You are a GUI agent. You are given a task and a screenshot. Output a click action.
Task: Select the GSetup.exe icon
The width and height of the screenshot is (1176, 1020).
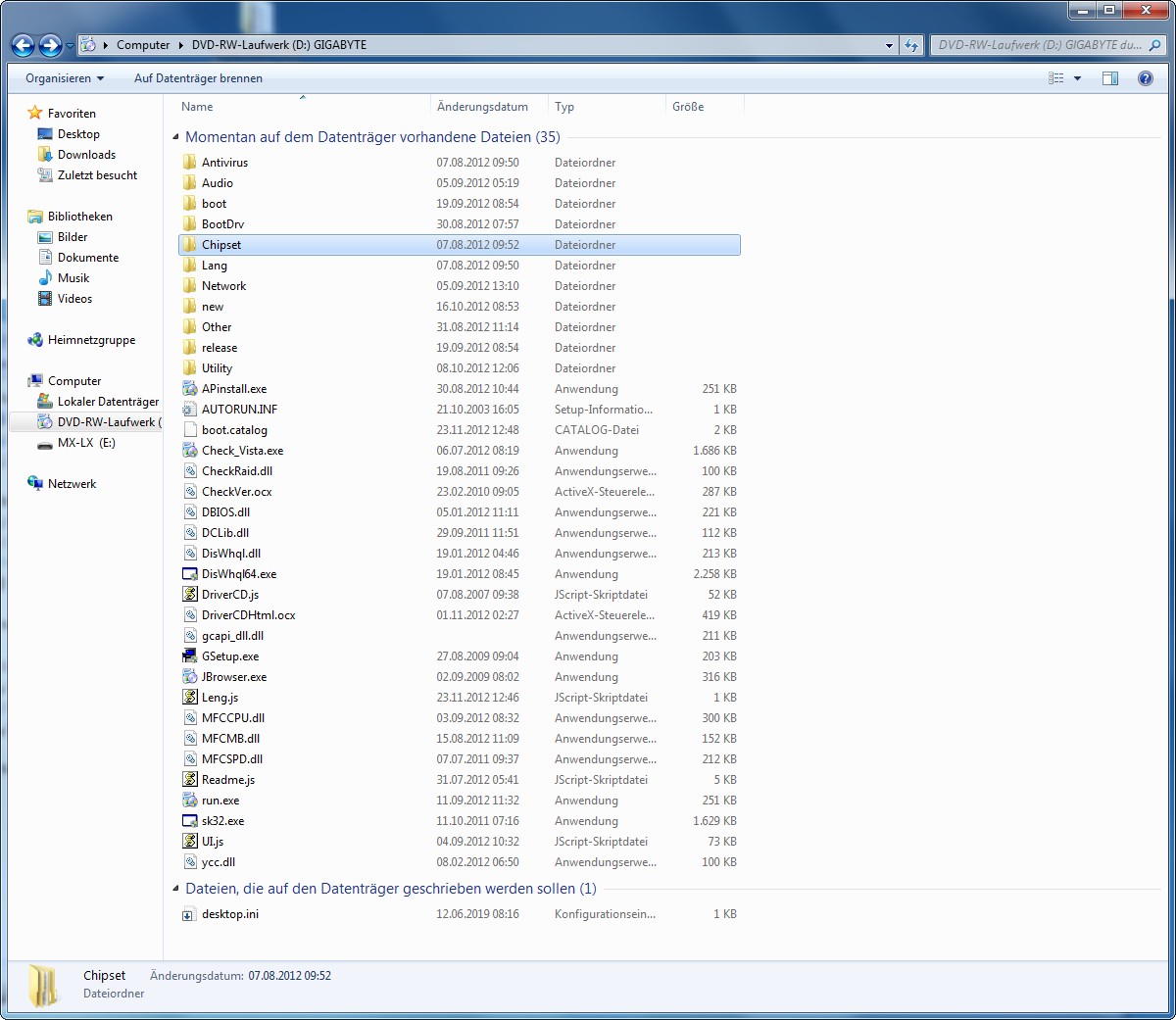tap(190, 656)
